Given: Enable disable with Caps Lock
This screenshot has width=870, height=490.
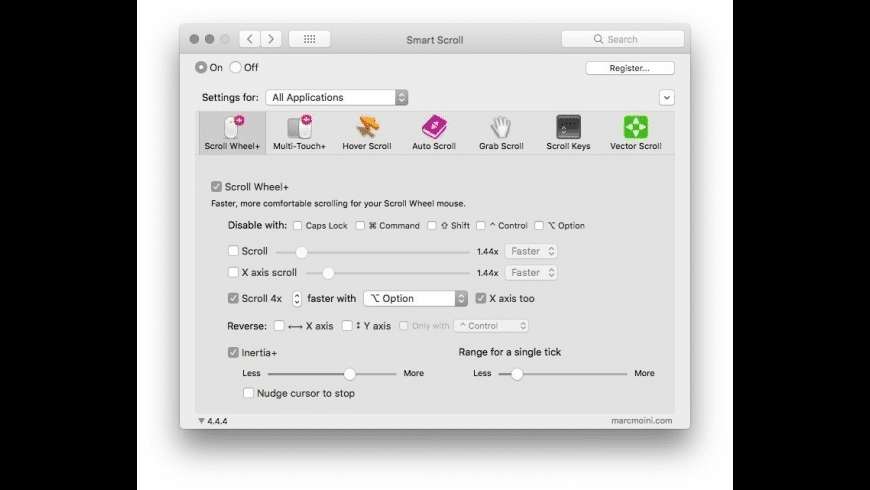Looking at the screenshot, I should tap(297, 225).
